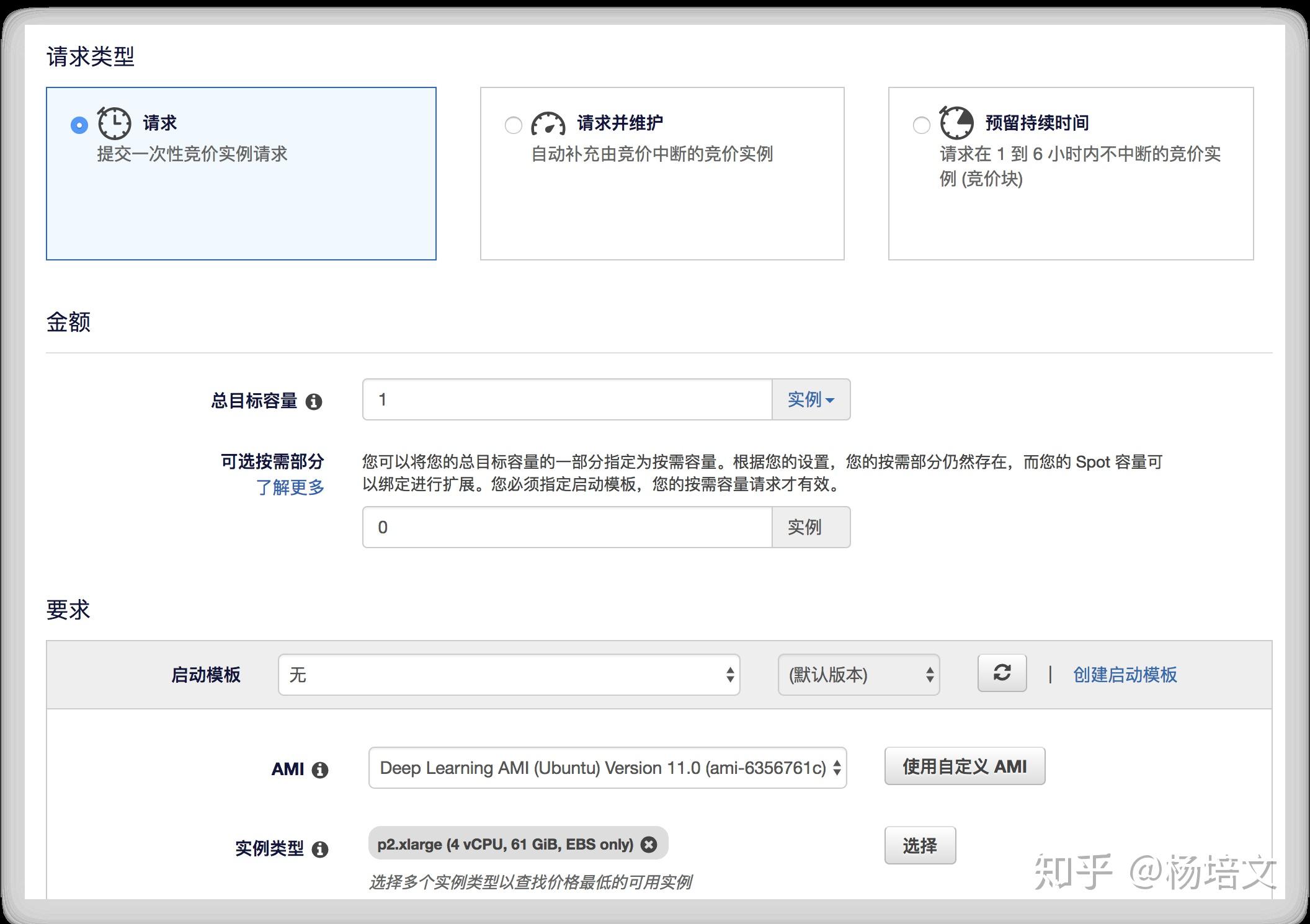Remove the p2.xlarge instance type tag
1310x924 pixels.
coord(649,845)
